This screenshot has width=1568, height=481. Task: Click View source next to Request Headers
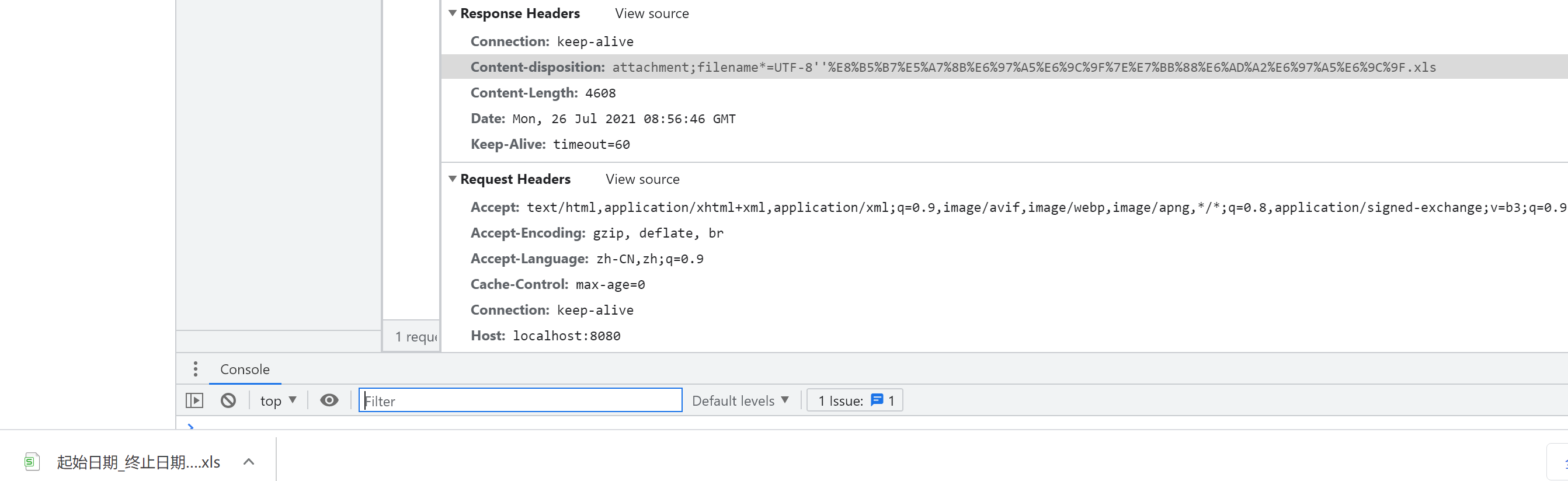[x=642, y=179]
